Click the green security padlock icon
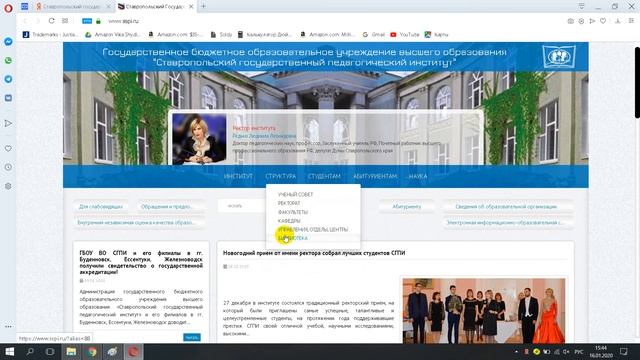 coord(98,21)
